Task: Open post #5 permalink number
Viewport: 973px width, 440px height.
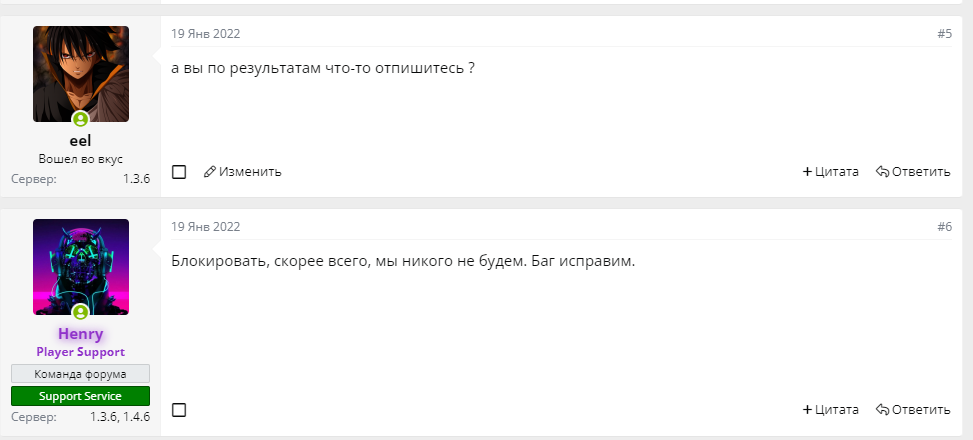Action: (944, 34)
